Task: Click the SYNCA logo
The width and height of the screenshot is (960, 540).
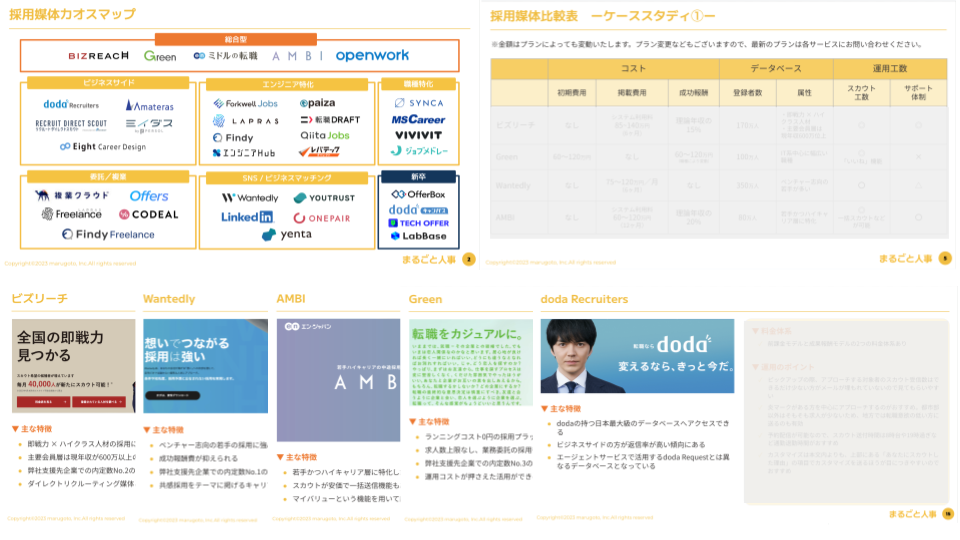Action: pos(419,103)
